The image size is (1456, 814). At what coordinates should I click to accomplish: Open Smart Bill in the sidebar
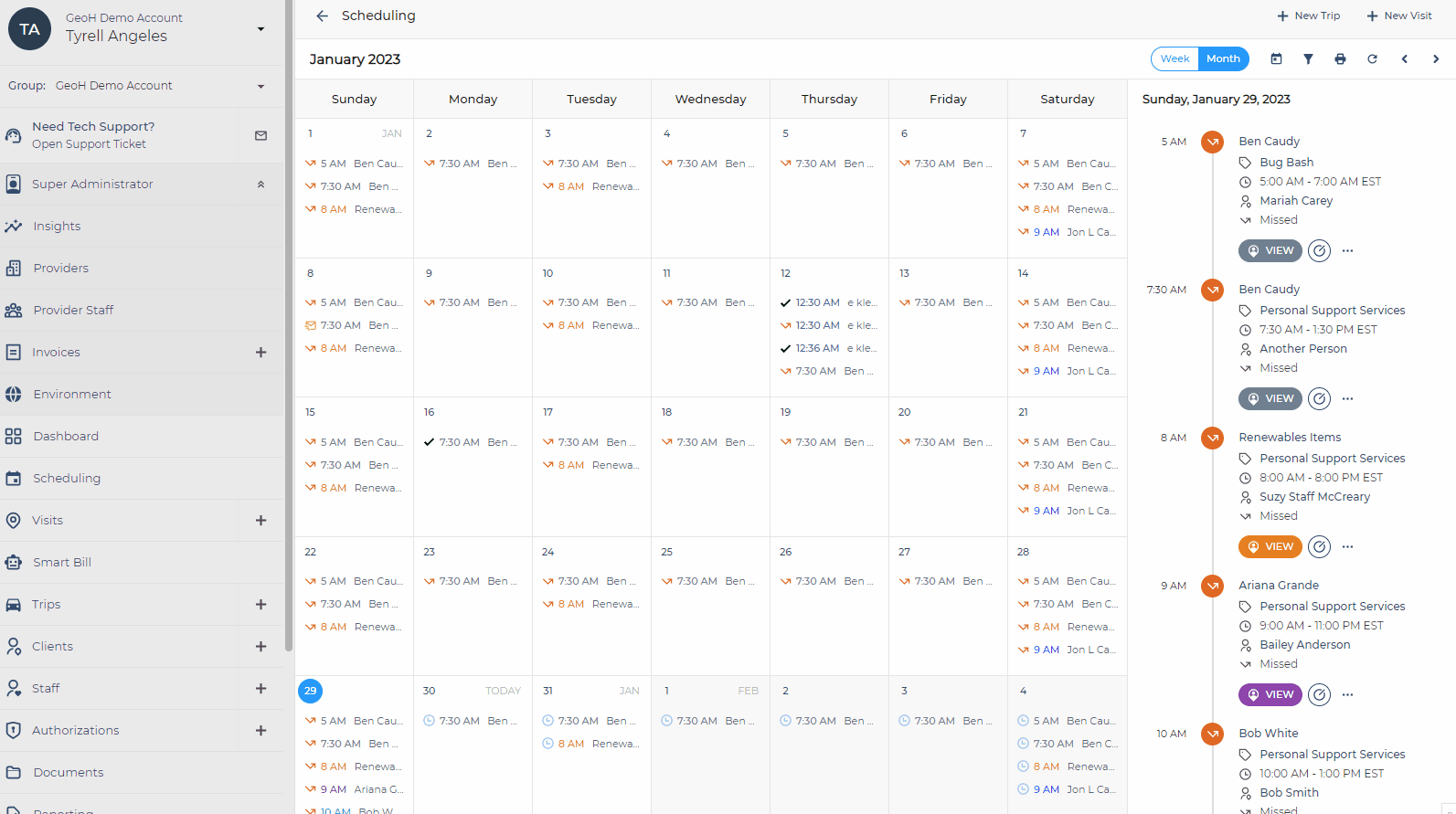62,563
